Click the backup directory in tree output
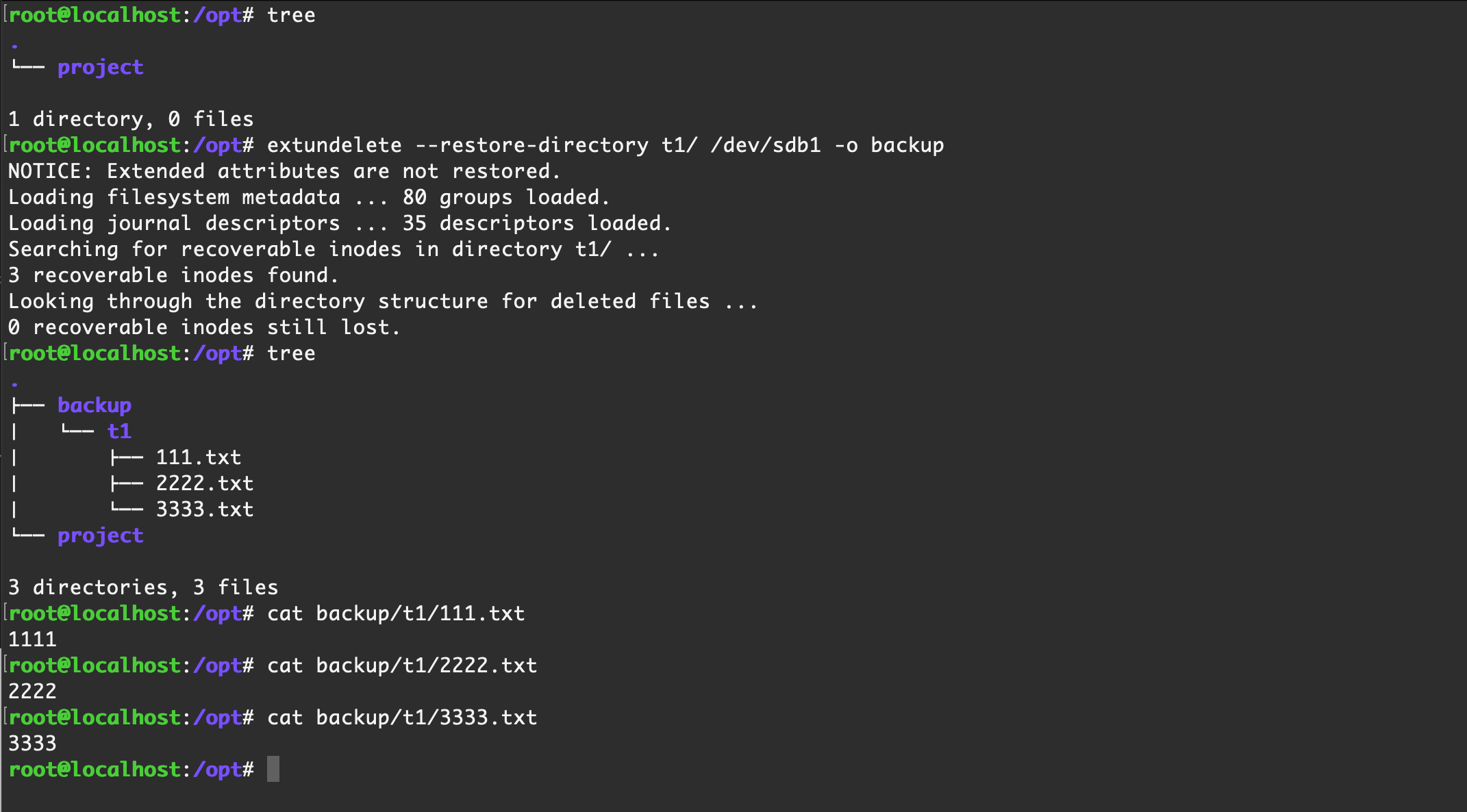The width and height of the screenshot is (1467, 812). pos(95,405)
